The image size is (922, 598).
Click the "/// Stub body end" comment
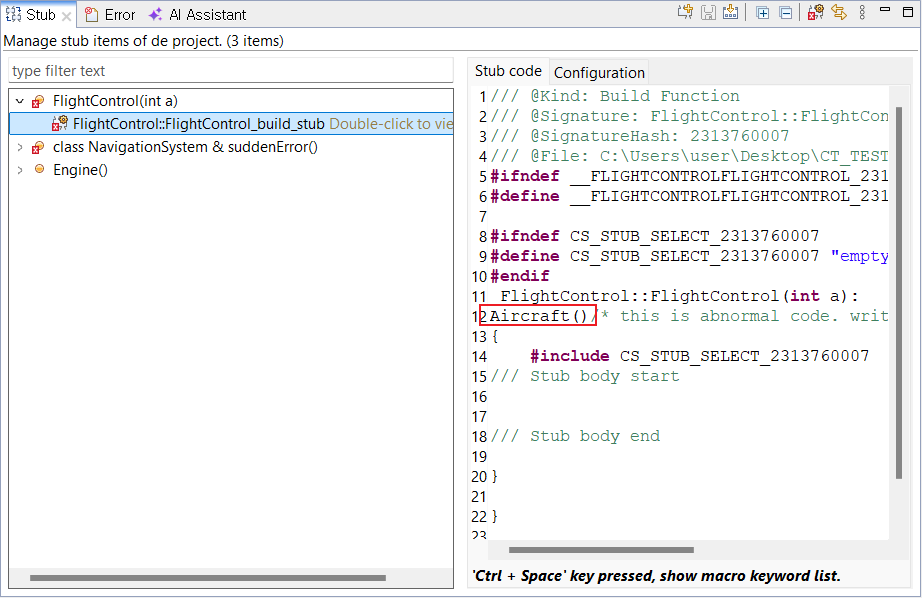(x=575, y=436)
